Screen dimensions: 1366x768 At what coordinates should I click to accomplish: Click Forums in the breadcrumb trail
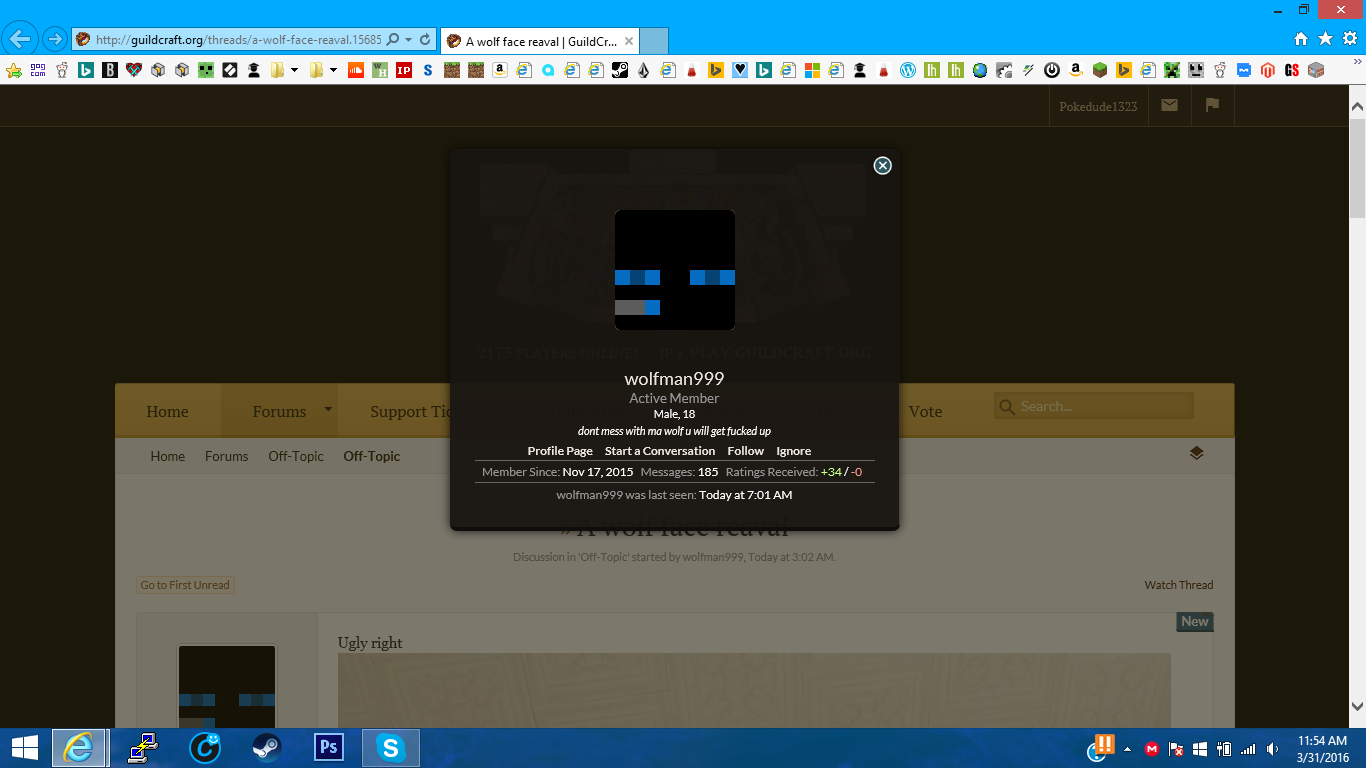[227, 456]
